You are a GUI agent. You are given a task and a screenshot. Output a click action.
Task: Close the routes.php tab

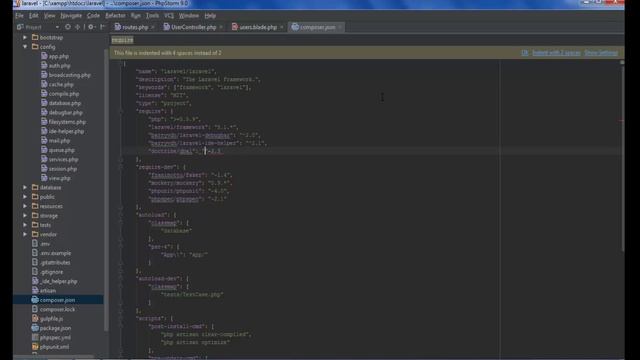click(x=153, y=27)
